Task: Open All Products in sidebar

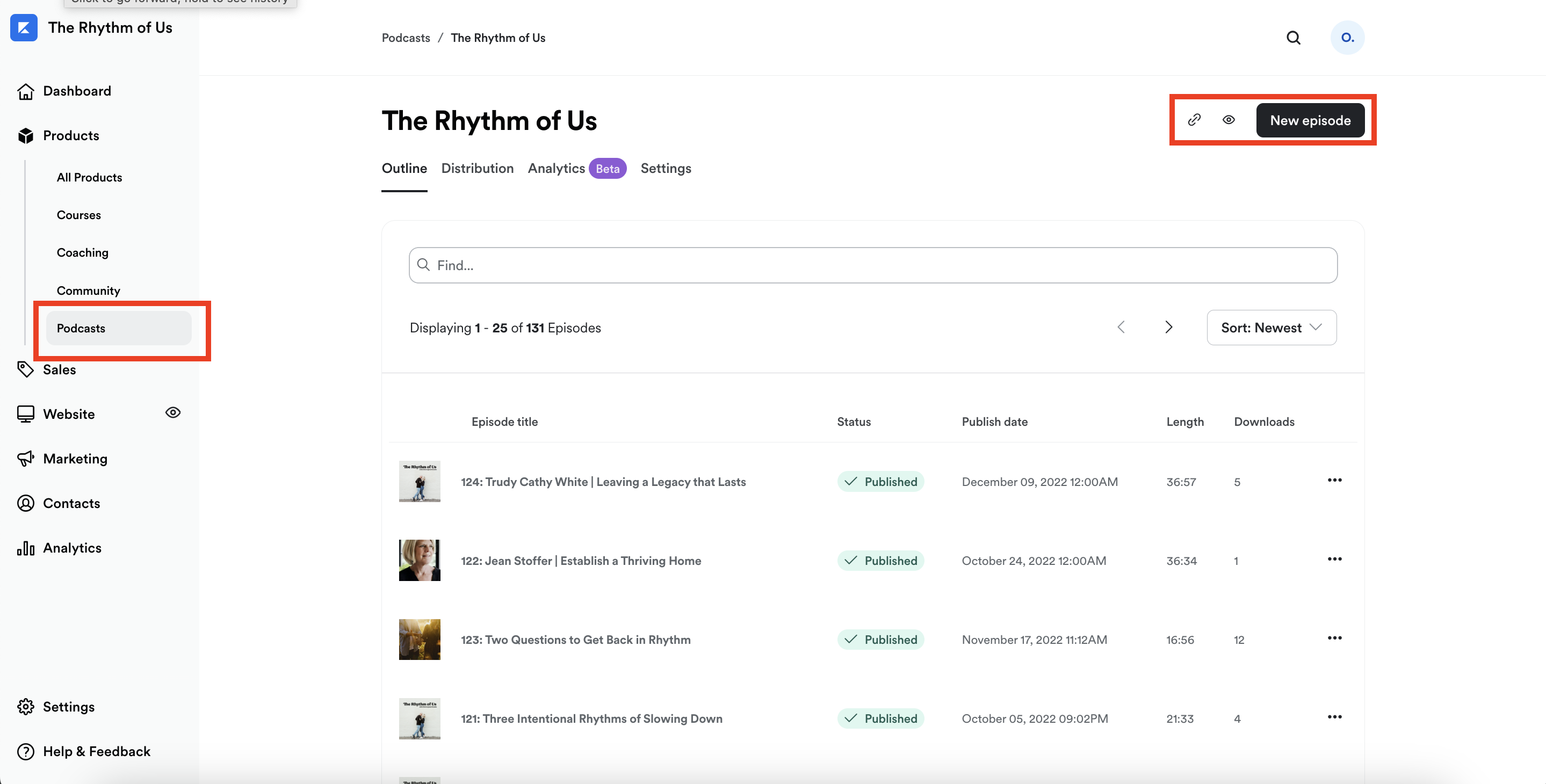Action: [x=89, y=178]
